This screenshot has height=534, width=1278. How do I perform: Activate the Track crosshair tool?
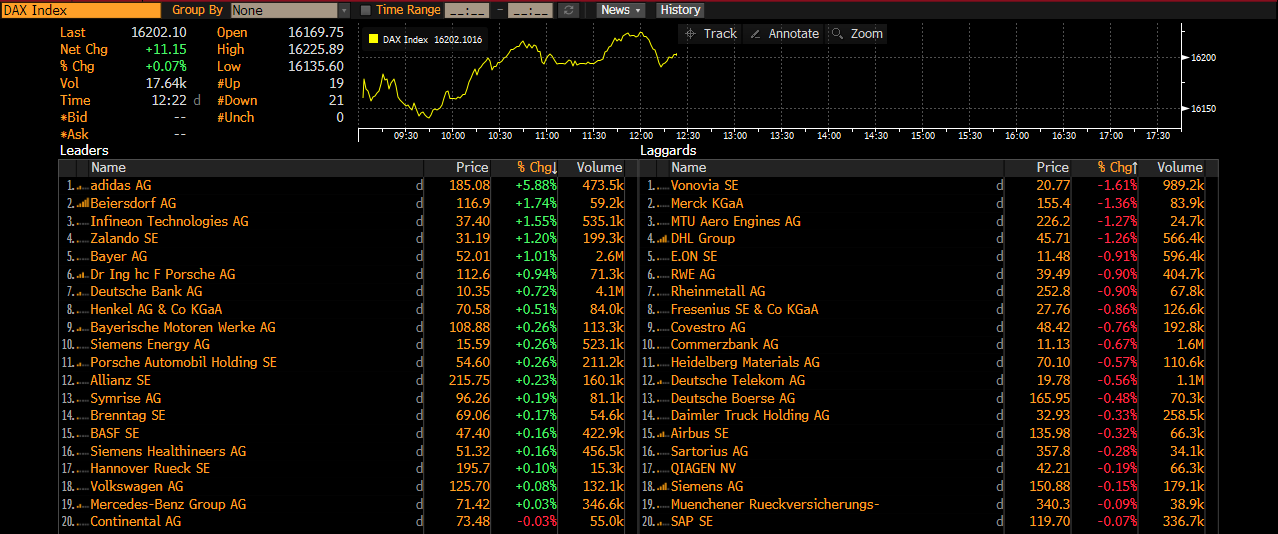tap(710, 33)
